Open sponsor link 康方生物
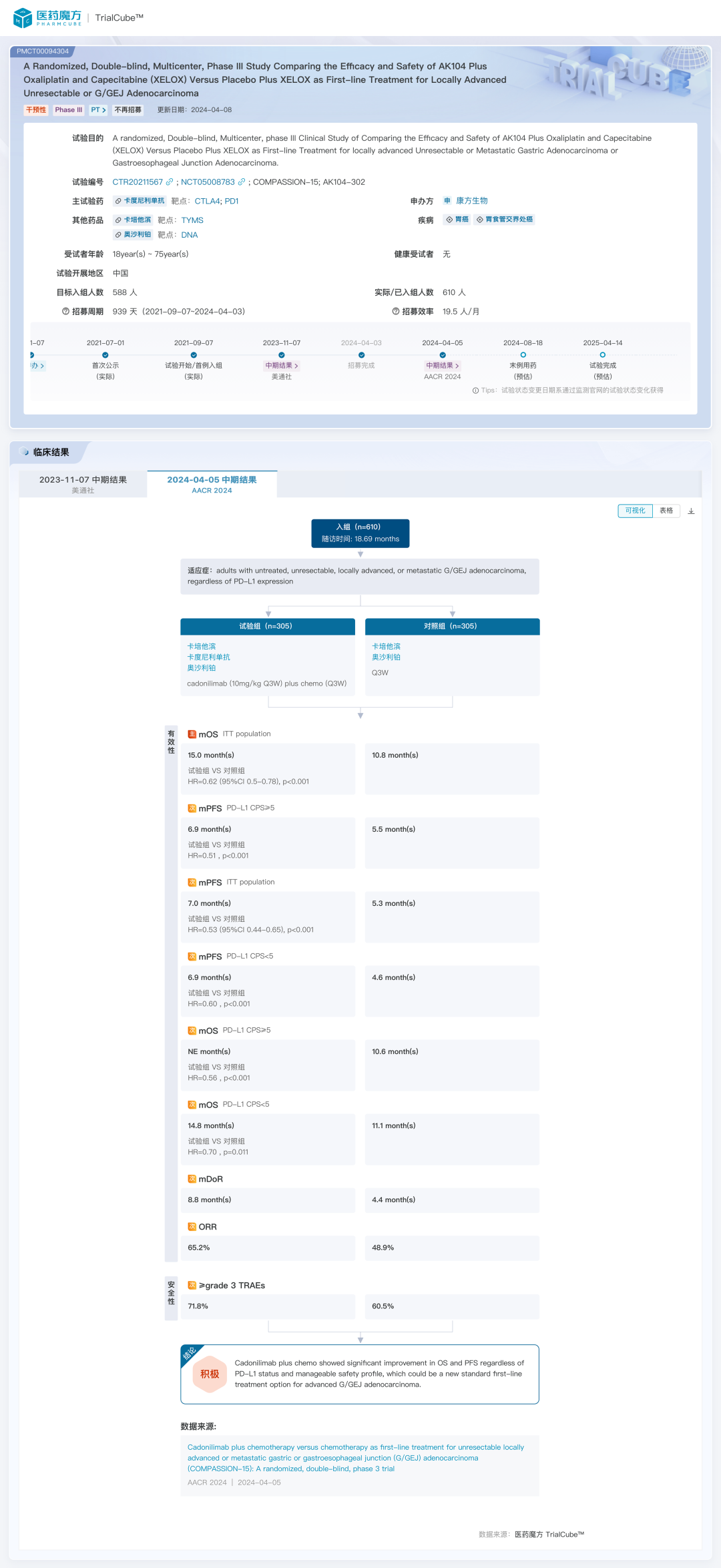This screenshot has width=721, height=1568. 471,201
